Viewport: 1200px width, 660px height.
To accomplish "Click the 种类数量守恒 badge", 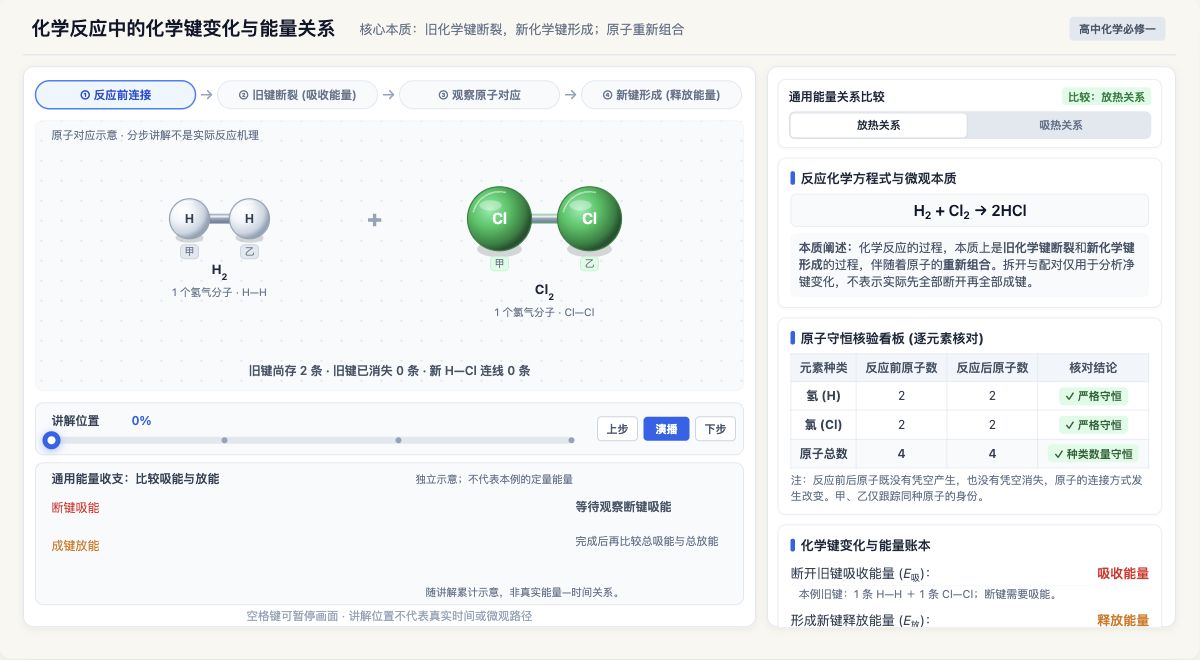I will [1093, 454].
